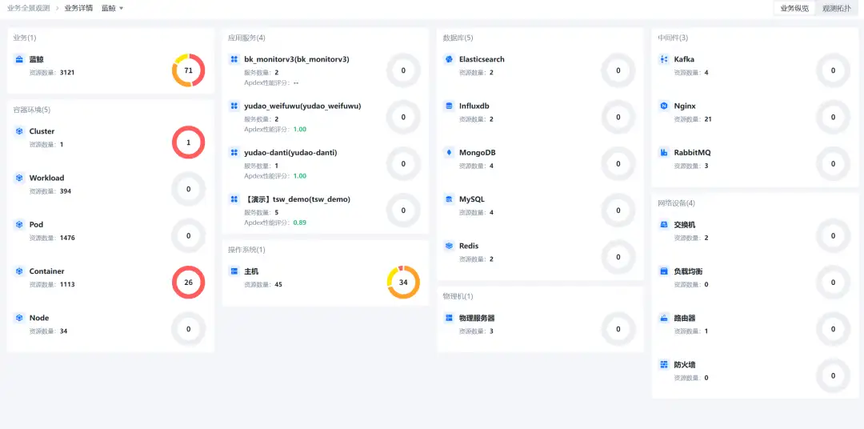Click the Pod resource count 1476
Image resolution: width=864 pixels, height=429 pixels.
[67, 238]
